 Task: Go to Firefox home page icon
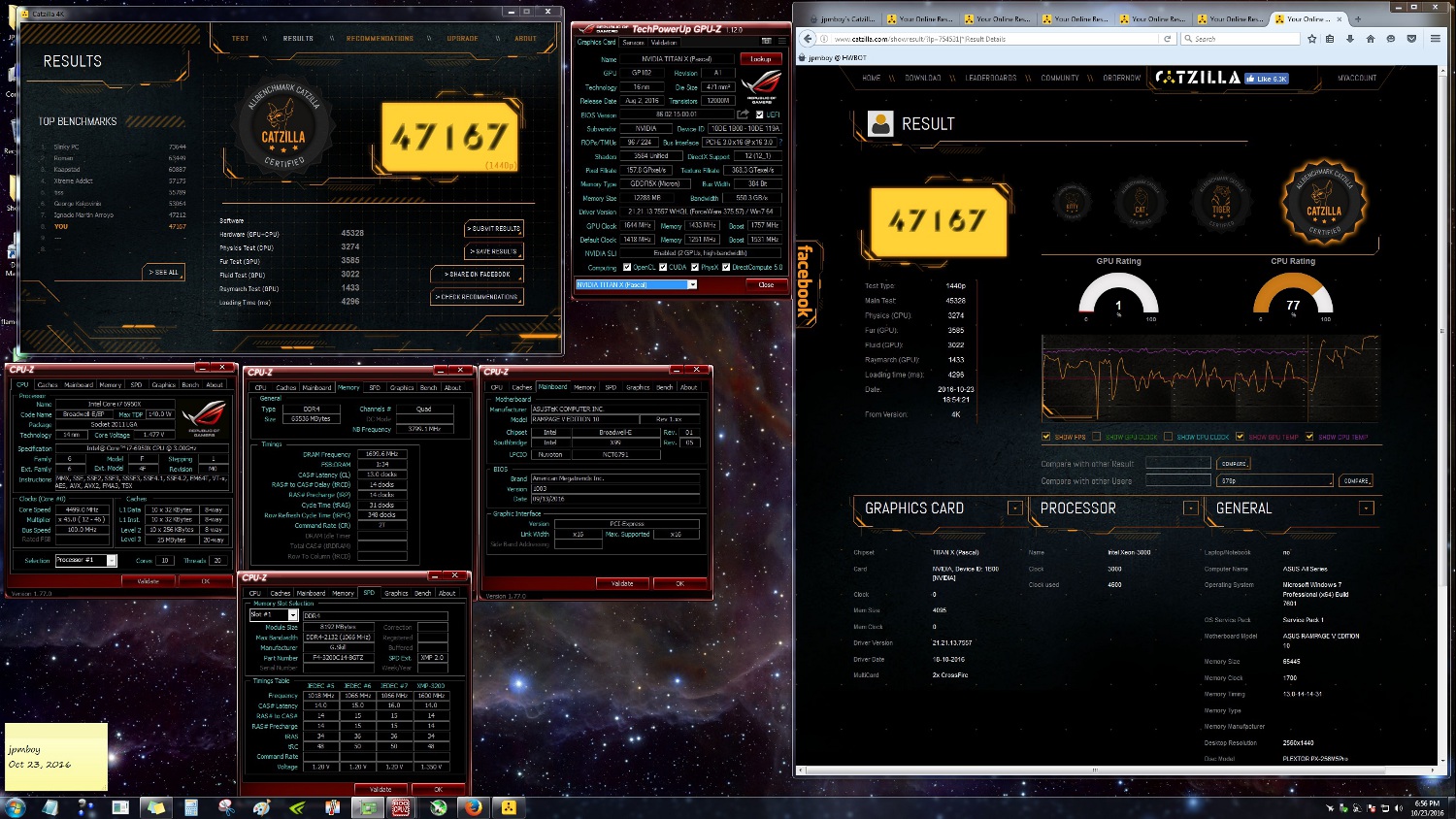(x=1371, y=39)
